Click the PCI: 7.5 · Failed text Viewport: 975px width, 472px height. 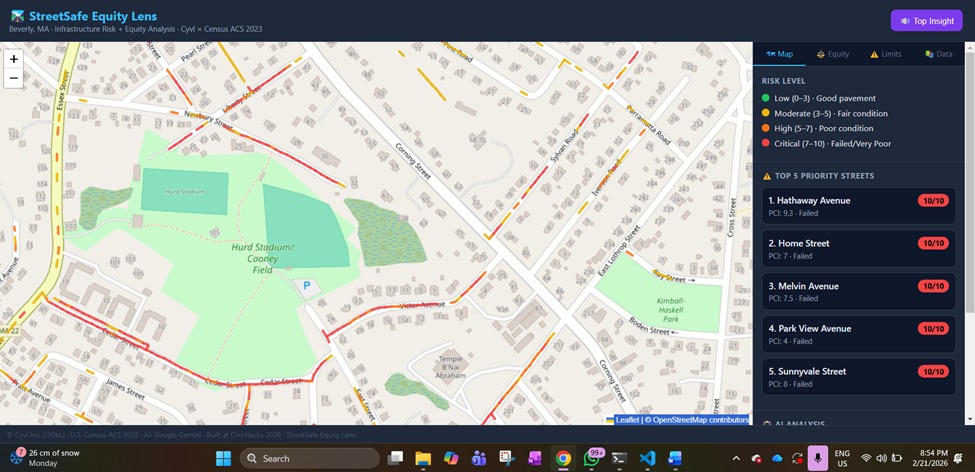(793, 298)
